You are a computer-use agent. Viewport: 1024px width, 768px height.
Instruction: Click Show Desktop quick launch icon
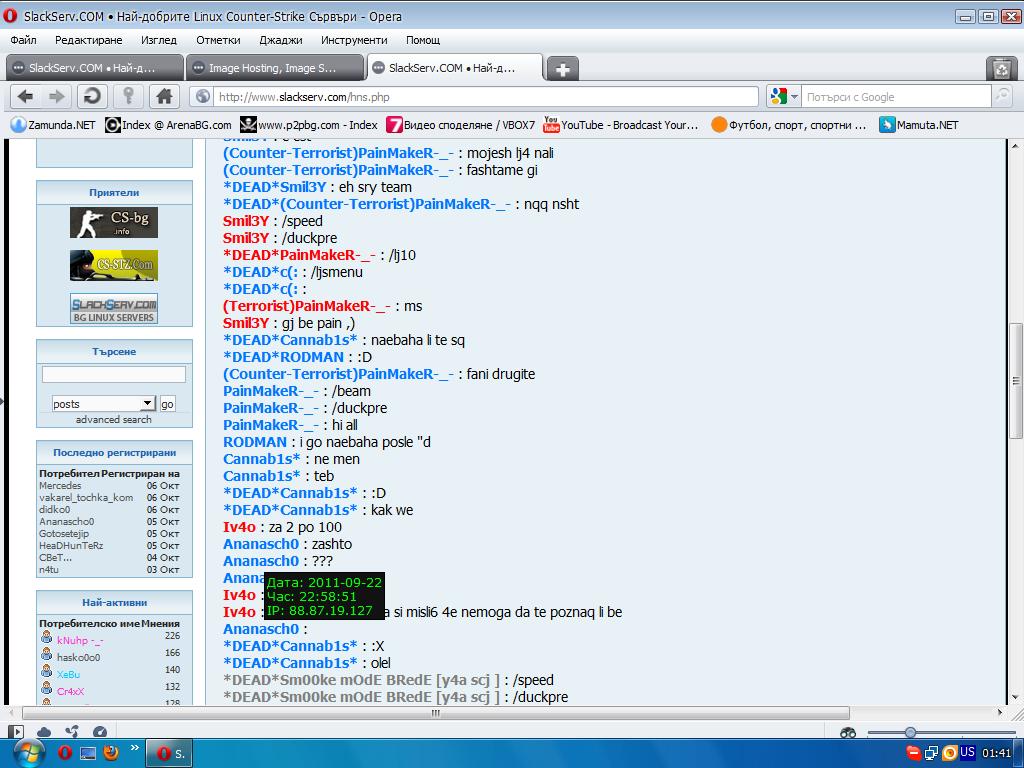(88, 753)
